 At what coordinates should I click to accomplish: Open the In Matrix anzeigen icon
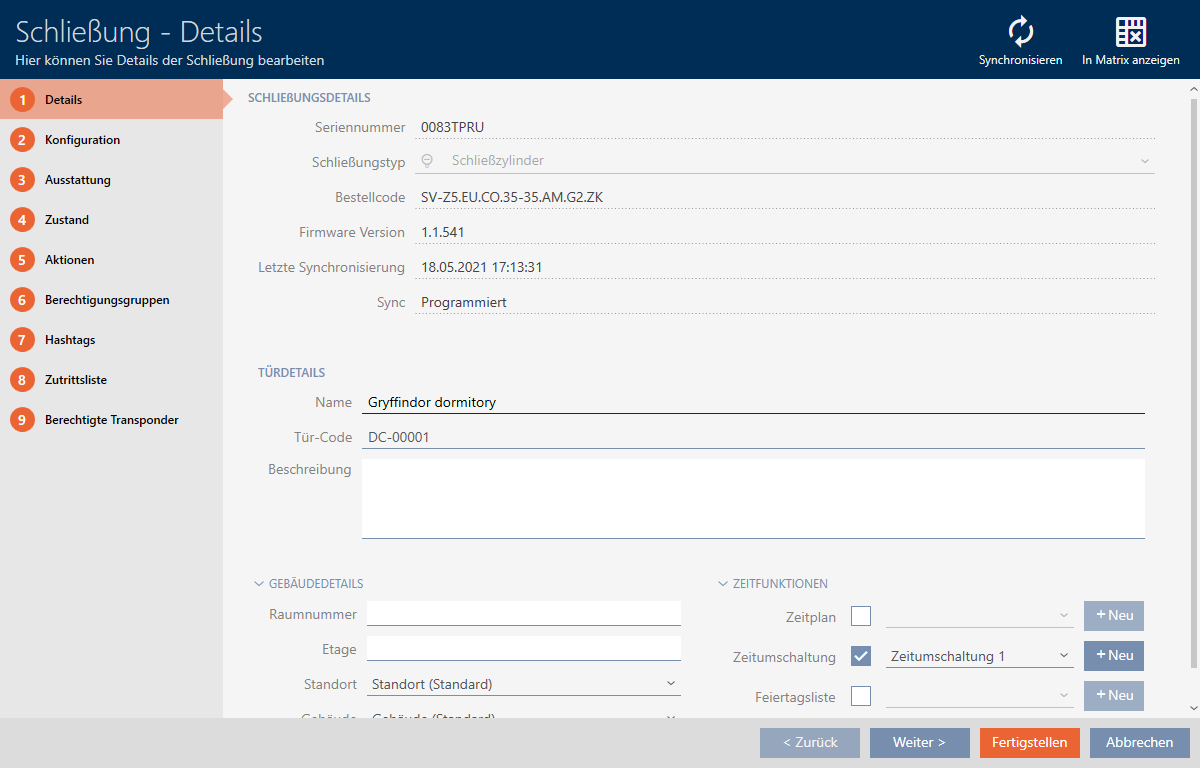click(1130, 32)
